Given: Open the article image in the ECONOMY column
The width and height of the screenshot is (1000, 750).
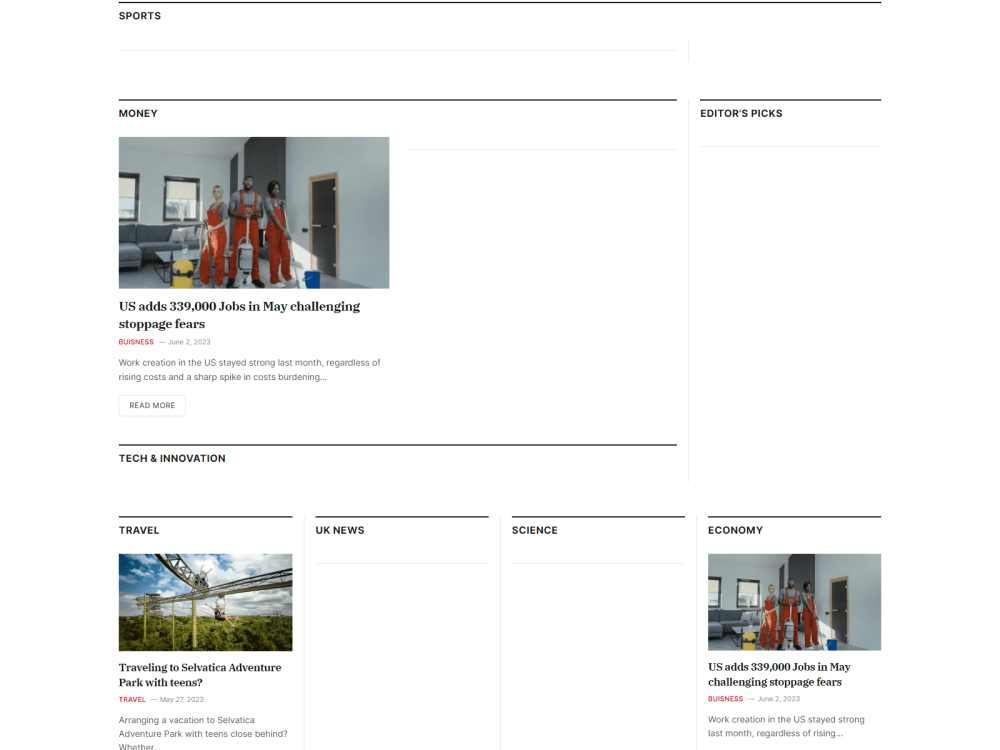Looking at the screenshot, I should (794, 602).
